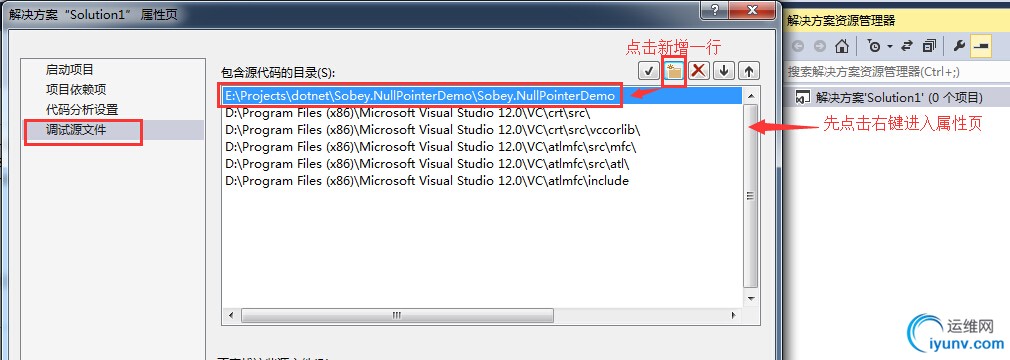Click directory list vertical scrollbar up arrow
Viewport: 1010px width, 360px height.
750,95
